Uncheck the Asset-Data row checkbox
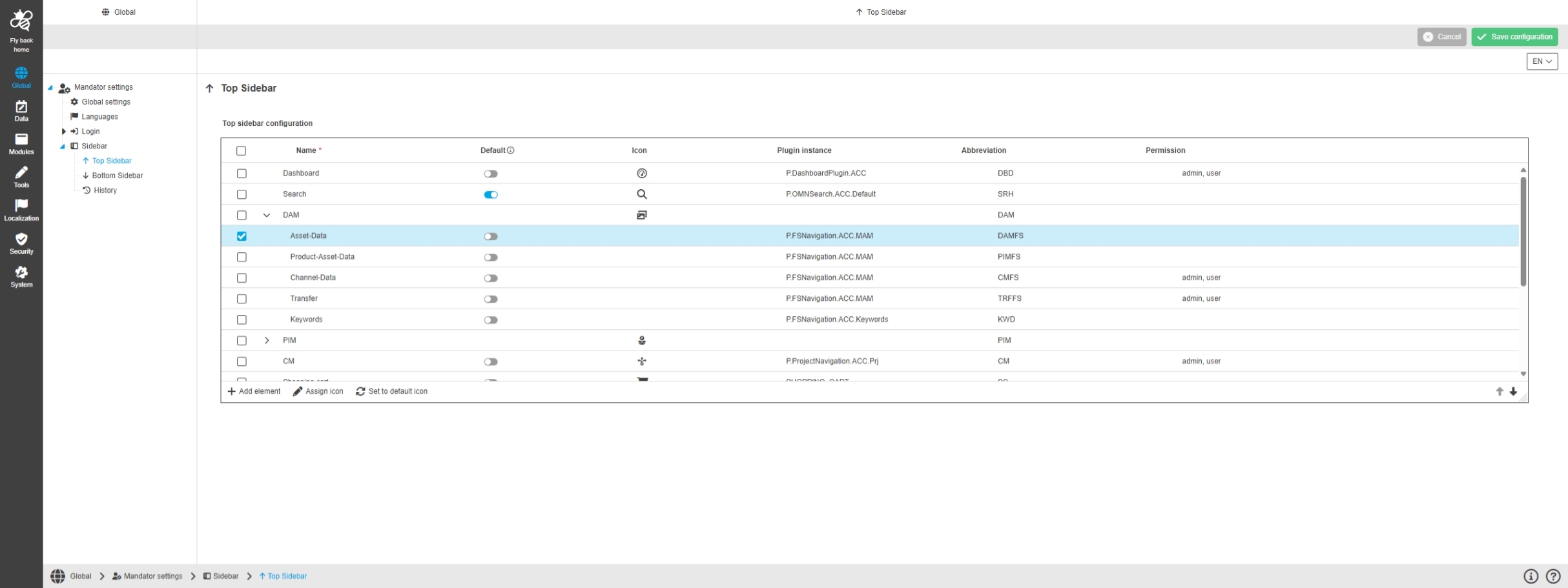The width and height of the screenshot is (1568, 588). (x=242, y=236)
